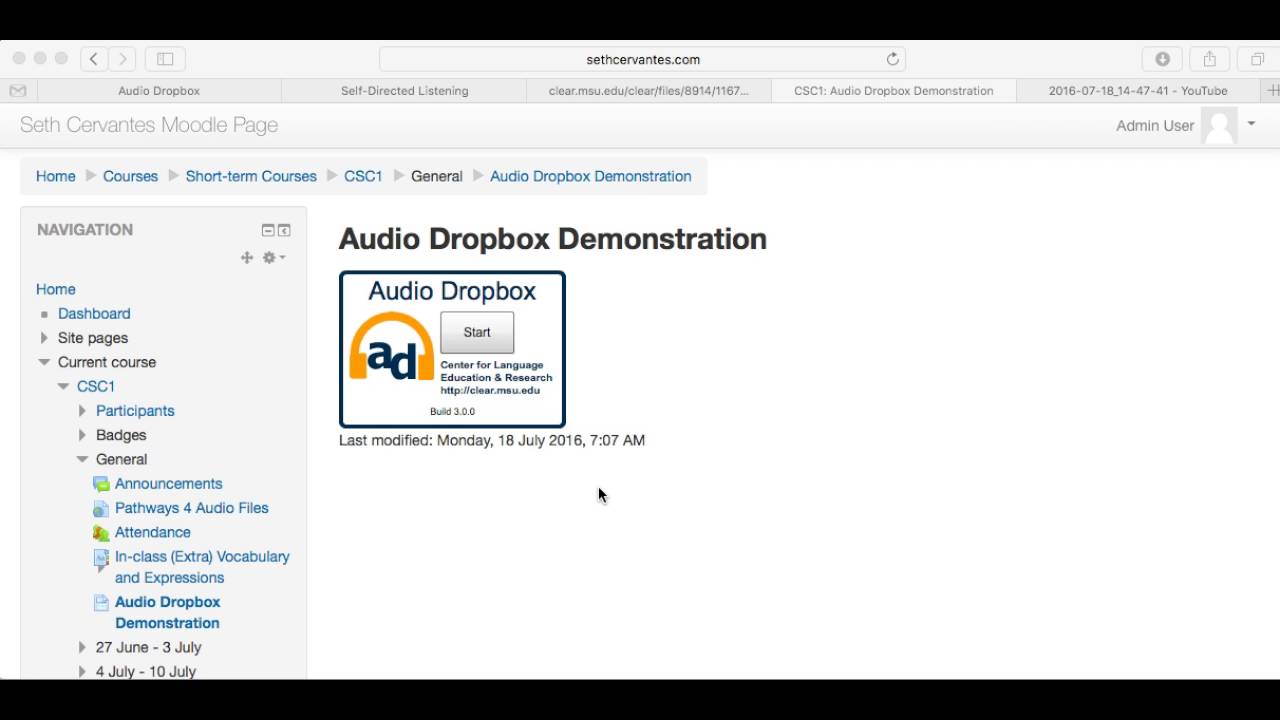Click the Last modified date text
This screenshot has height=720, width=1280.
pyautogui.click(x=492, y=440)
